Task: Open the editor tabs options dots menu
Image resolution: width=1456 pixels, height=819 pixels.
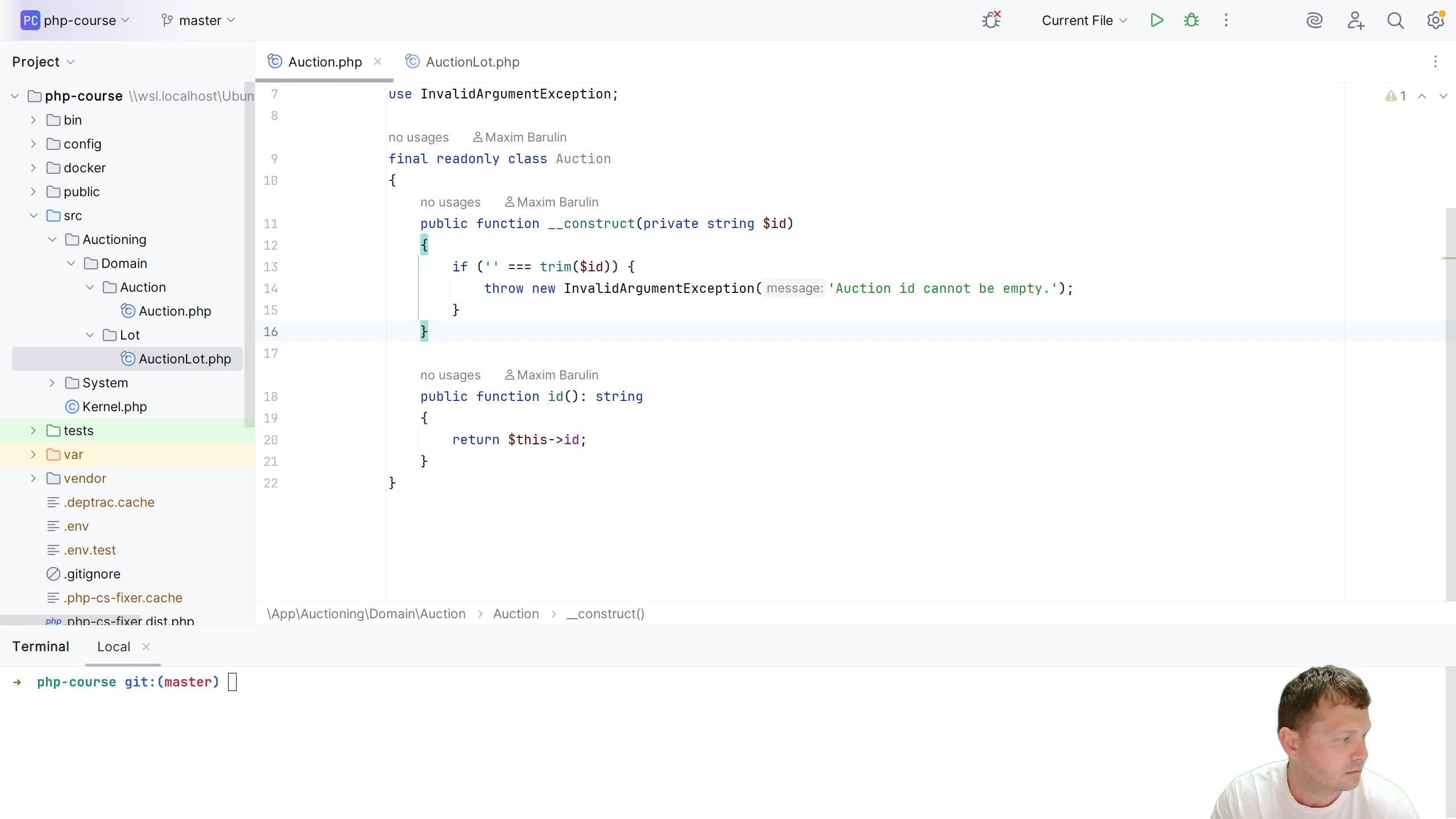Action: (1436, 61)
